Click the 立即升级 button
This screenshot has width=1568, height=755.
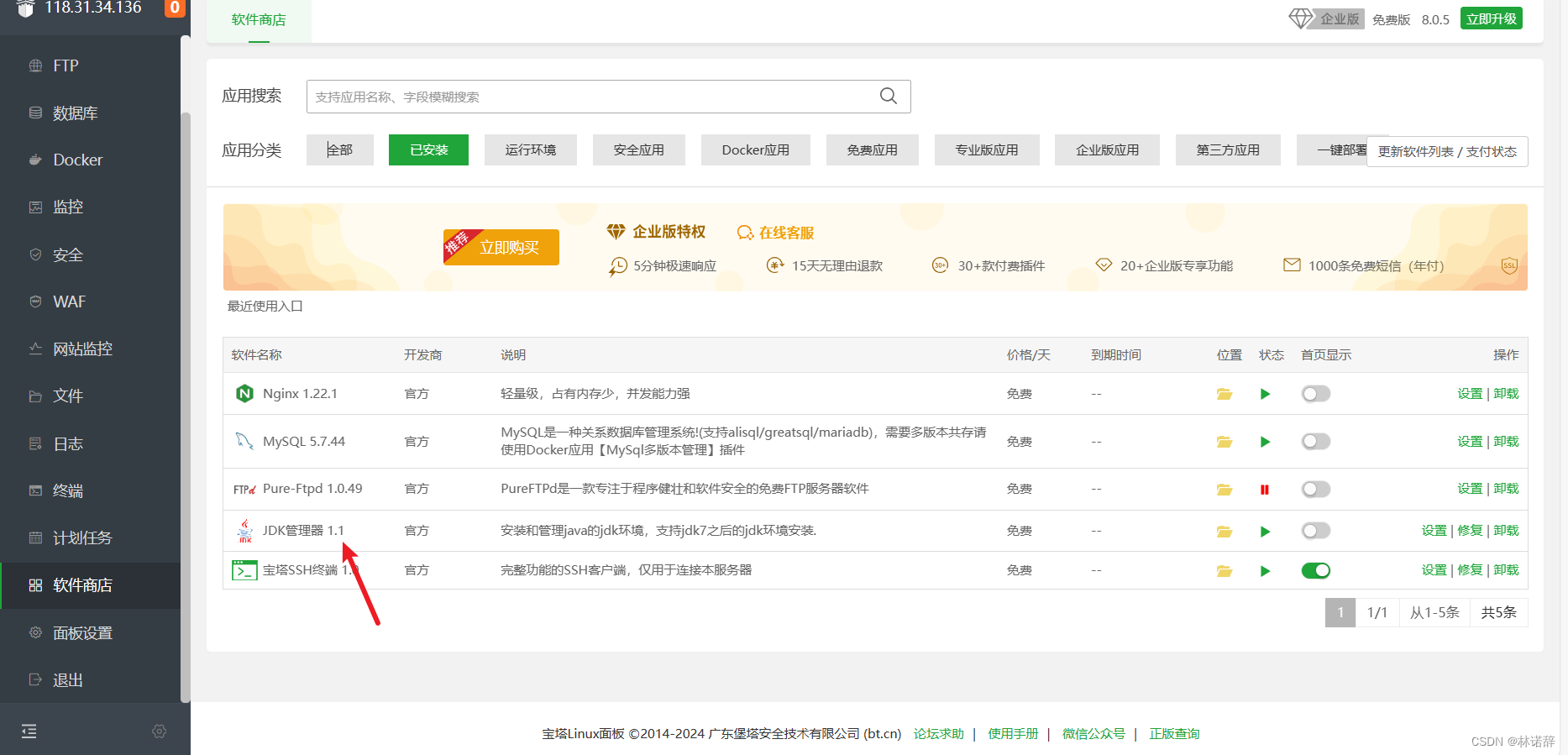[x=1492, y=18]
